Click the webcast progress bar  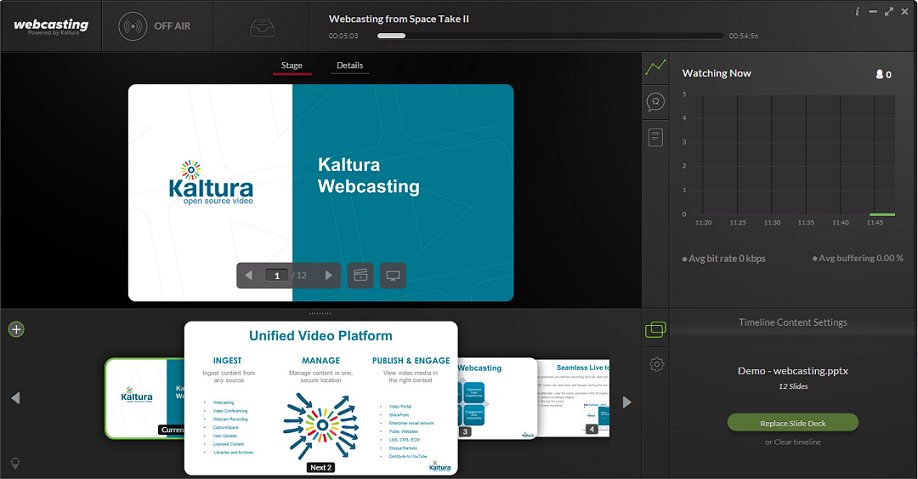(550, 36)
